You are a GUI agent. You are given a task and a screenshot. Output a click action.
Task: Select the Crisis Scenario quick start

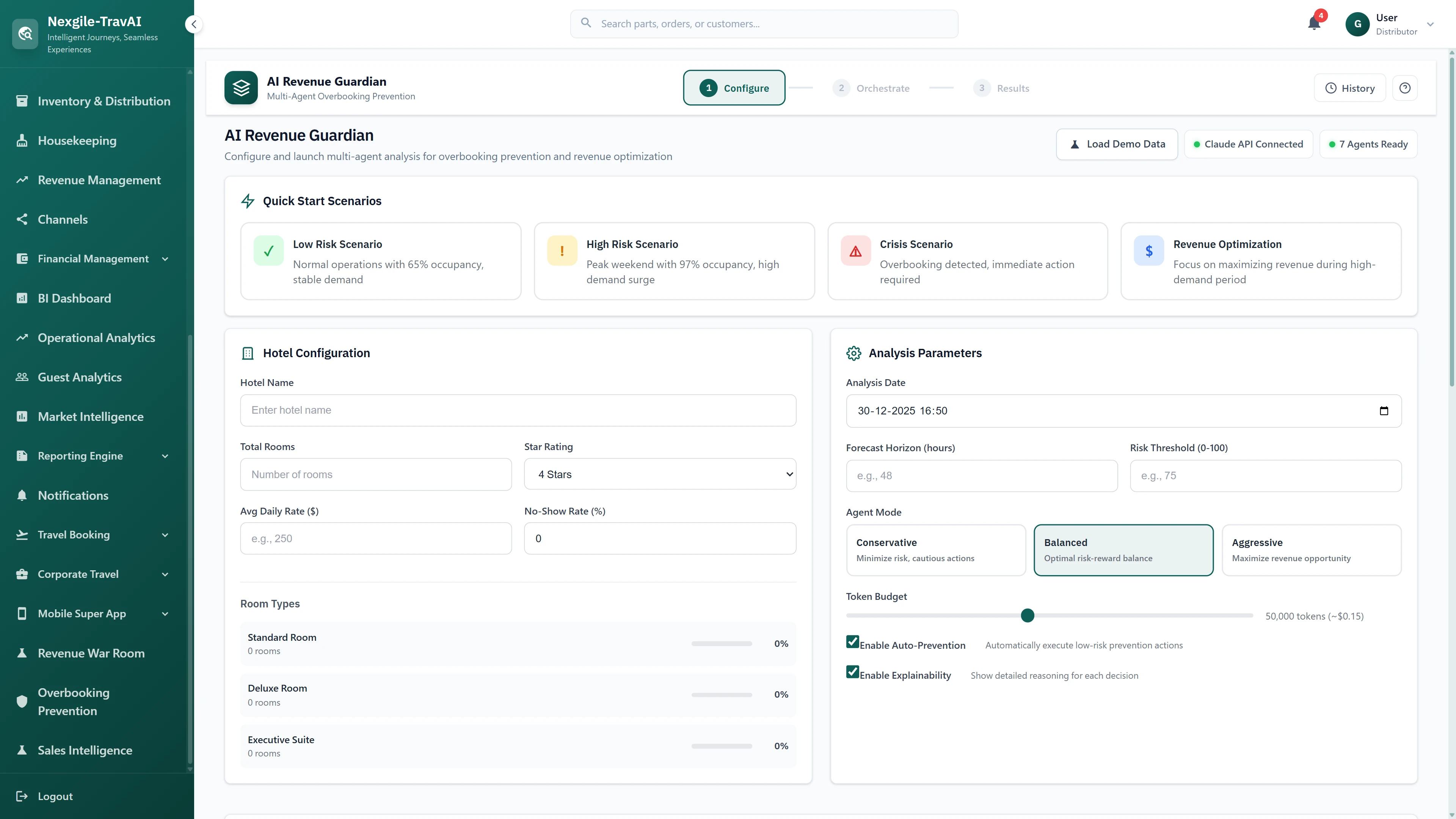967,261
